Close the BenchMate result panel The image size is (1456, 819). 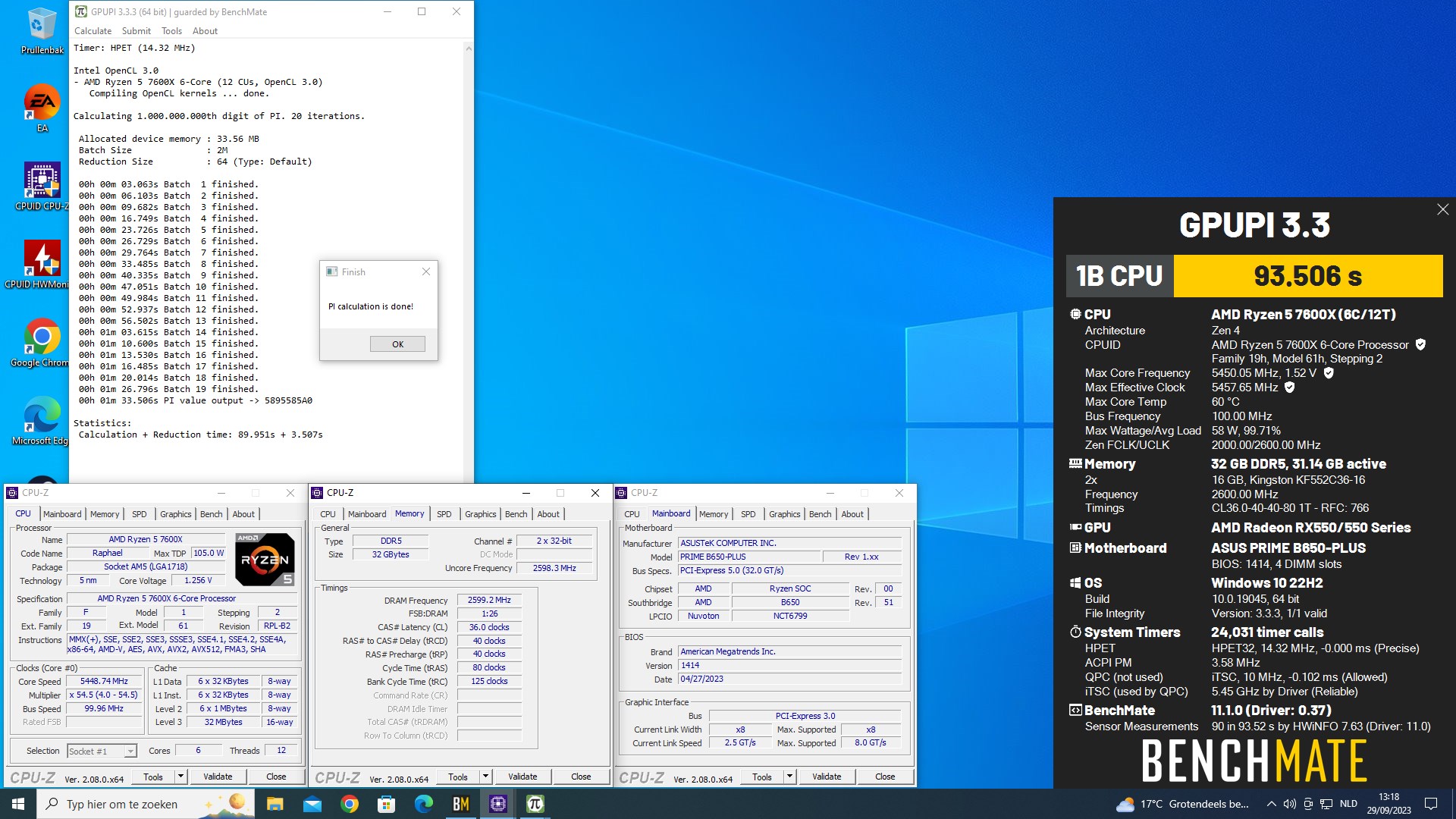click(x=1442, y=209)
